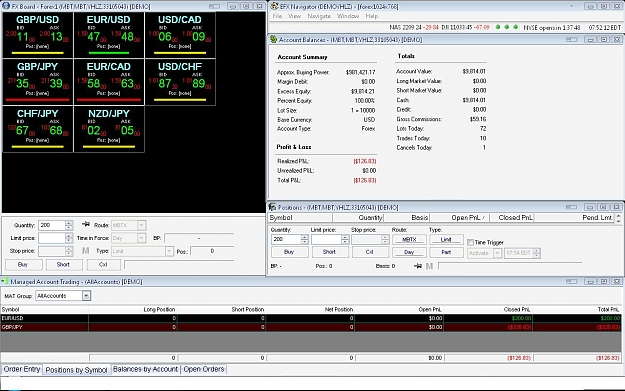Open the Activate dropdown in Positions window
625x391 pixels.
[497, 253]
